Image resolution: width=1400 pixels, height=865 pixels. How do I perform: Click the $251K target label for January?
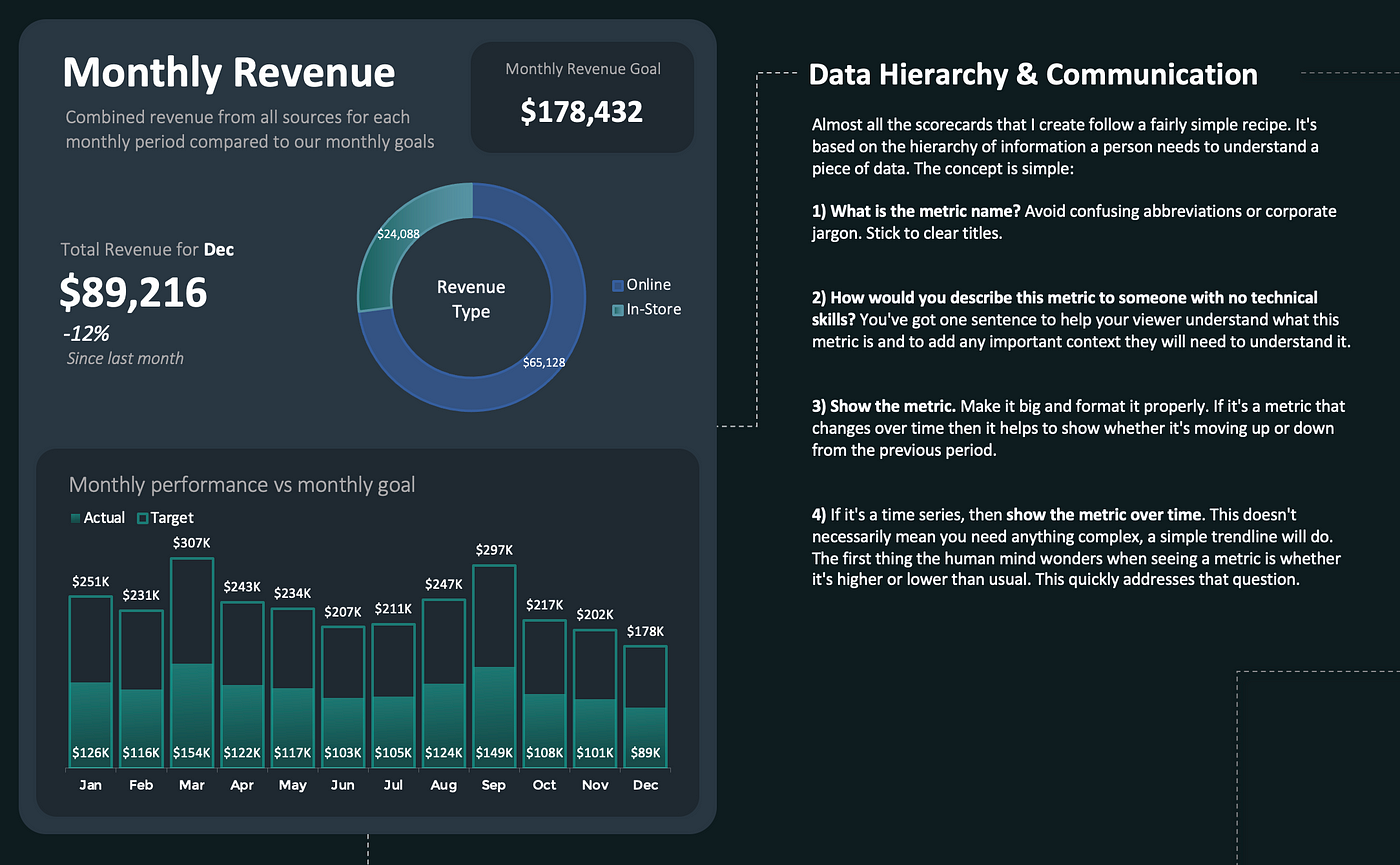90,581
